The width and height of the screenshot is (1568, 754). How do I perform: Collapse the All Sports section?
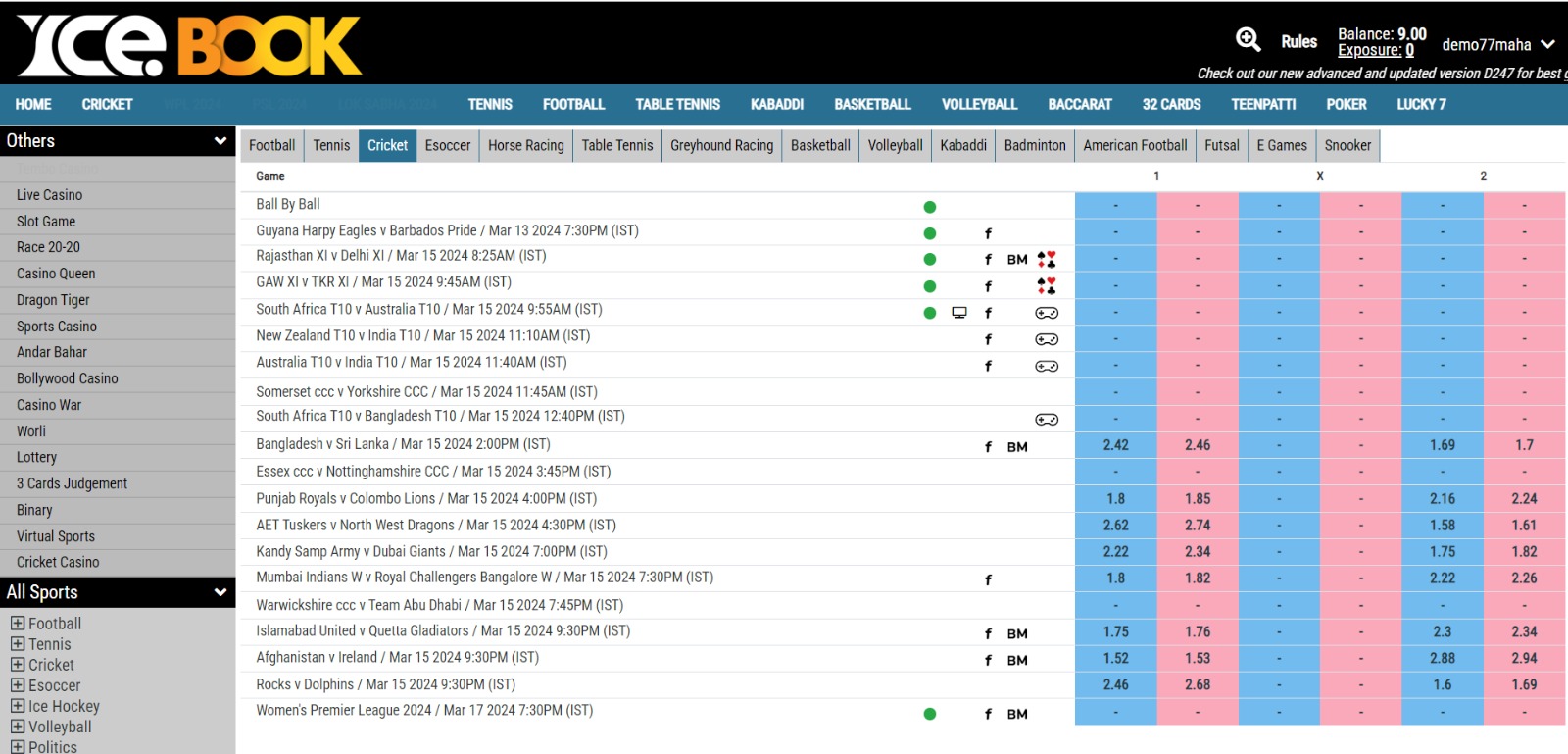(x=220, y=592)
